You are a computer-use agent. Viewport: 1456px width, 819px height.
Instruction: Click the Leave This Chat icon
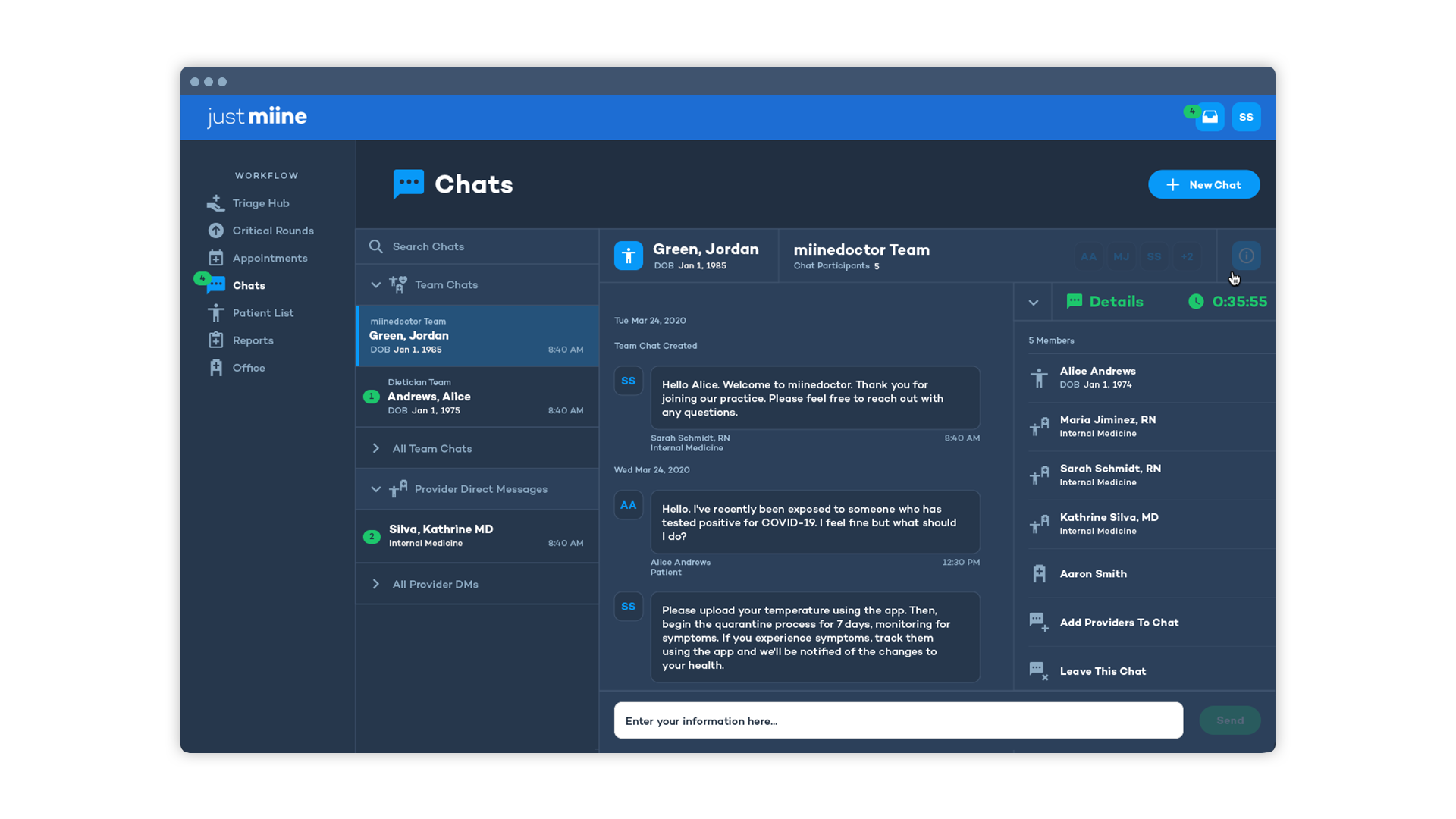(x=1039, y=671)
